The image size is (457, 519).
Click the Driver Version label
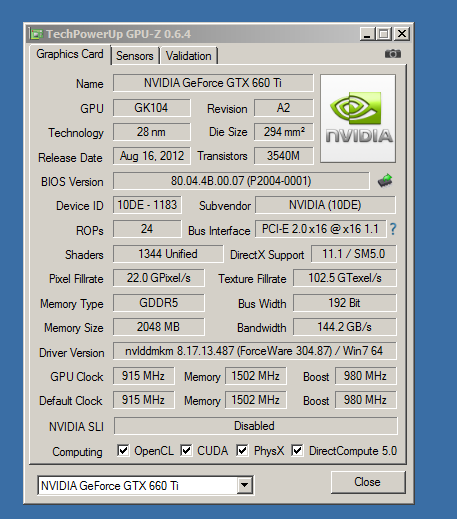[72, 353]
